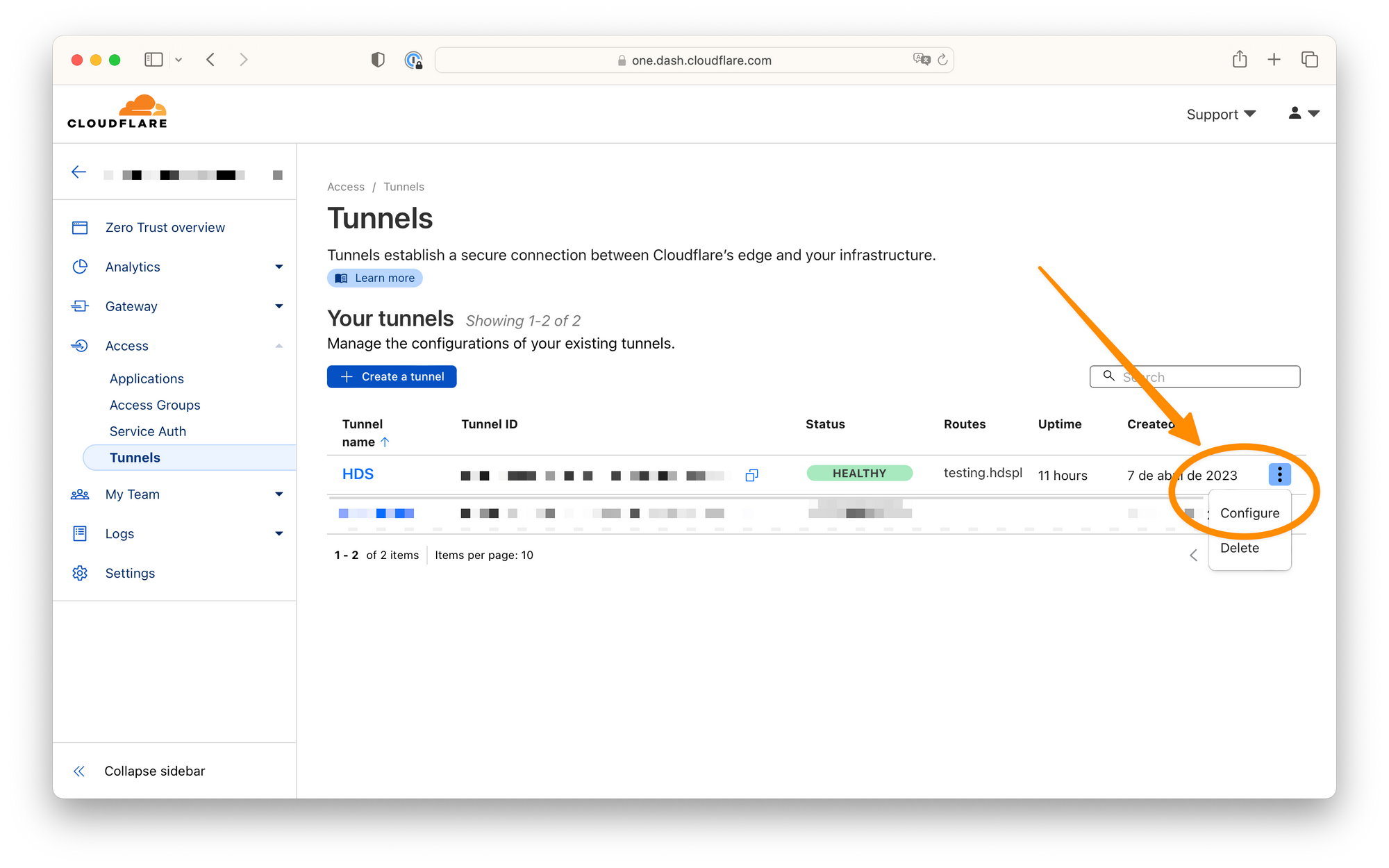Open Applications under Access
This screenshot has height=868, width=1389.
(147, 378)
